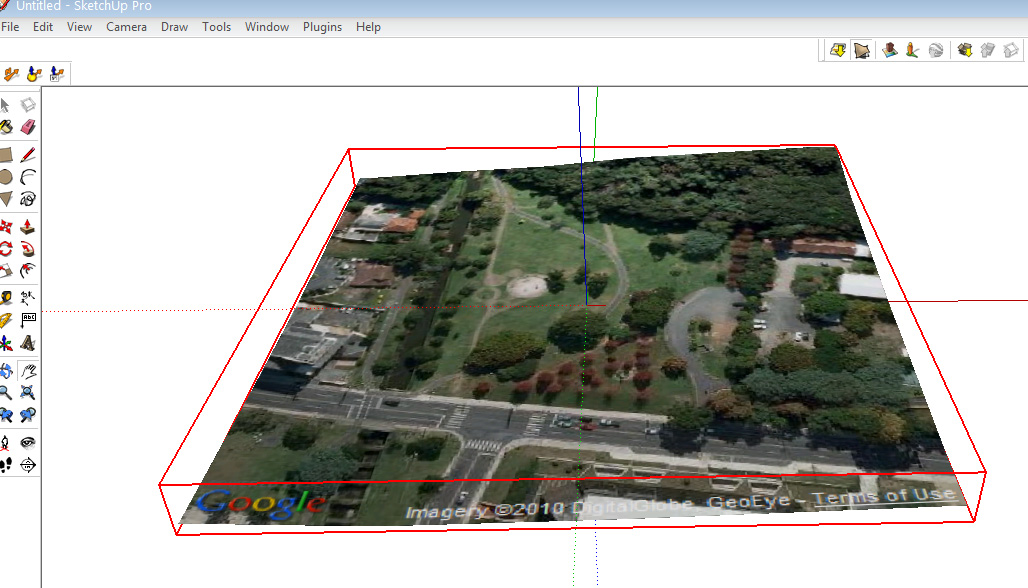The width and height of the screenshot is (1028, 588).
Task: Click the Section Plane tool
Action: pos(28,464)
